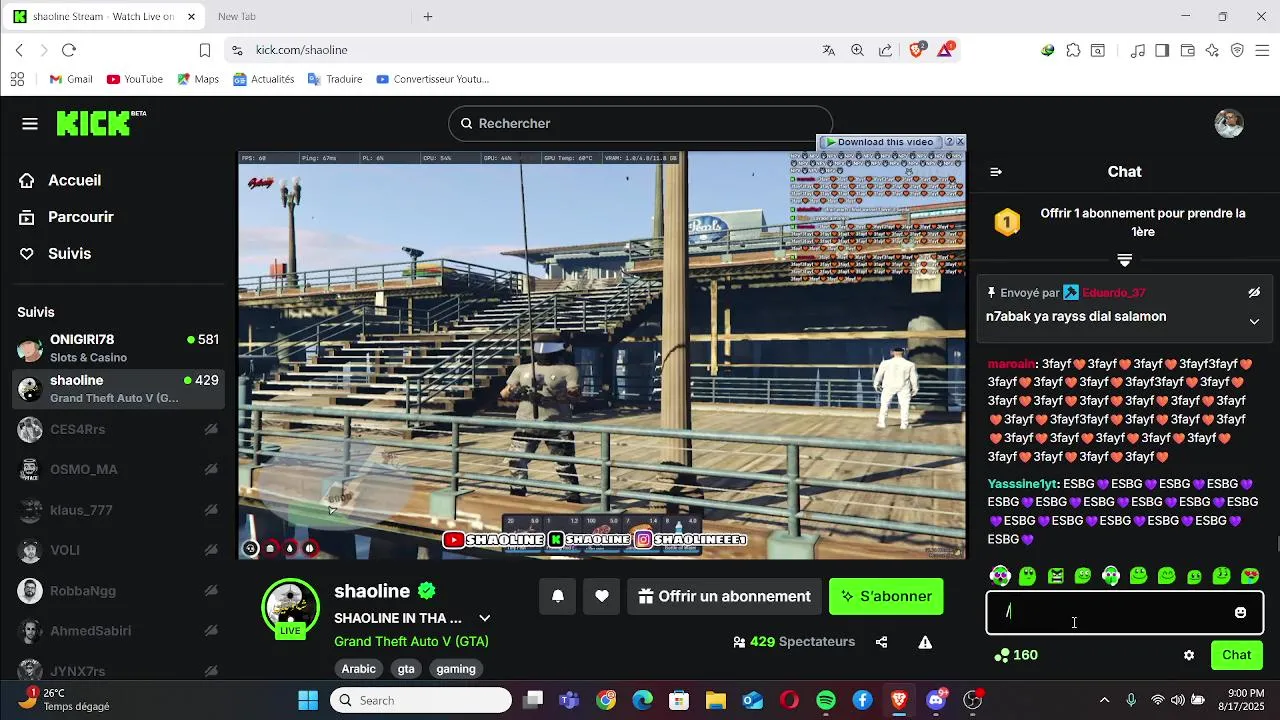Select the first quick emote in the chat row
1280x720 pixels.
tap(999, 575)
